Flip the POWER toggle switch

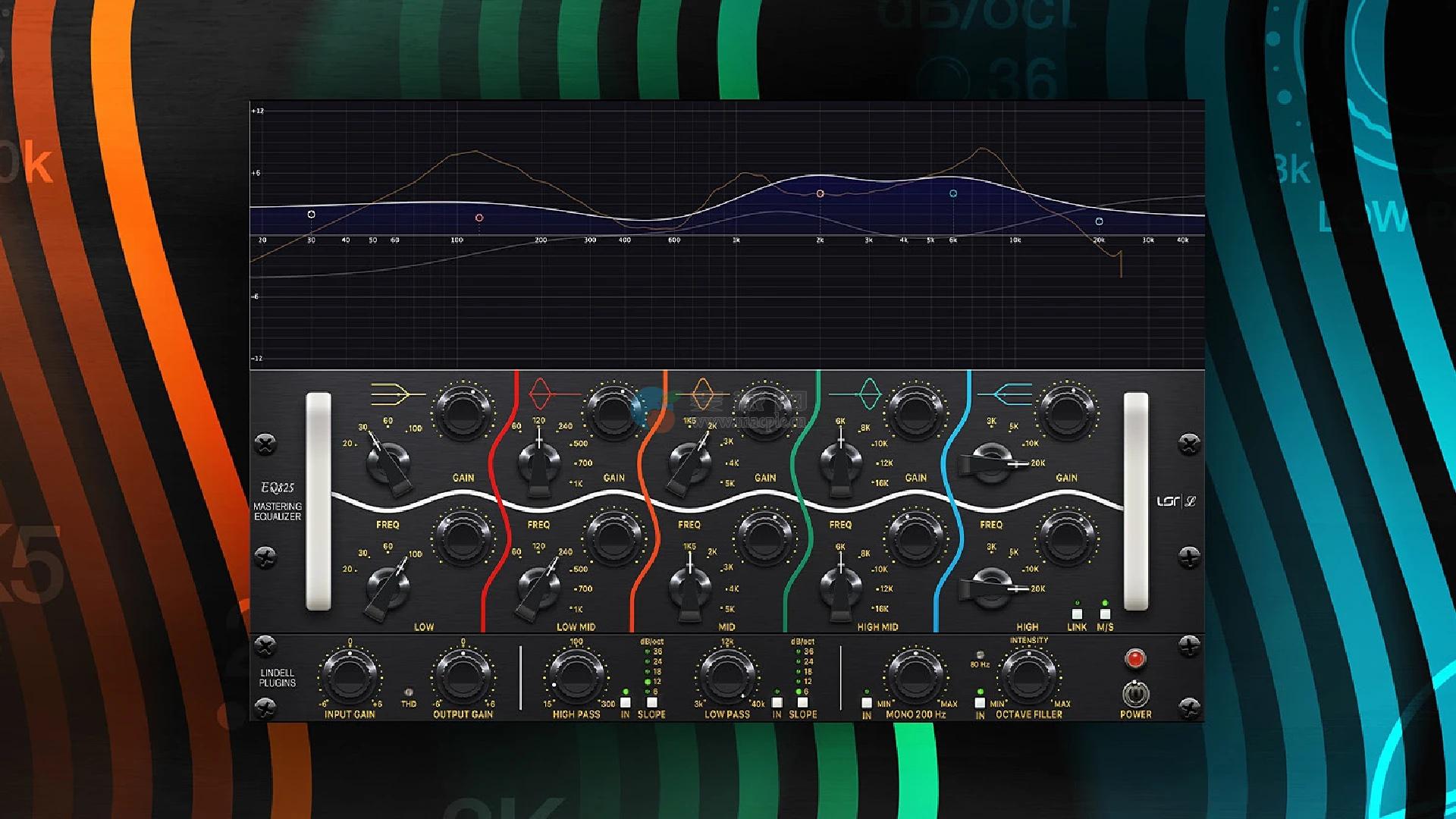[1135, 693]
